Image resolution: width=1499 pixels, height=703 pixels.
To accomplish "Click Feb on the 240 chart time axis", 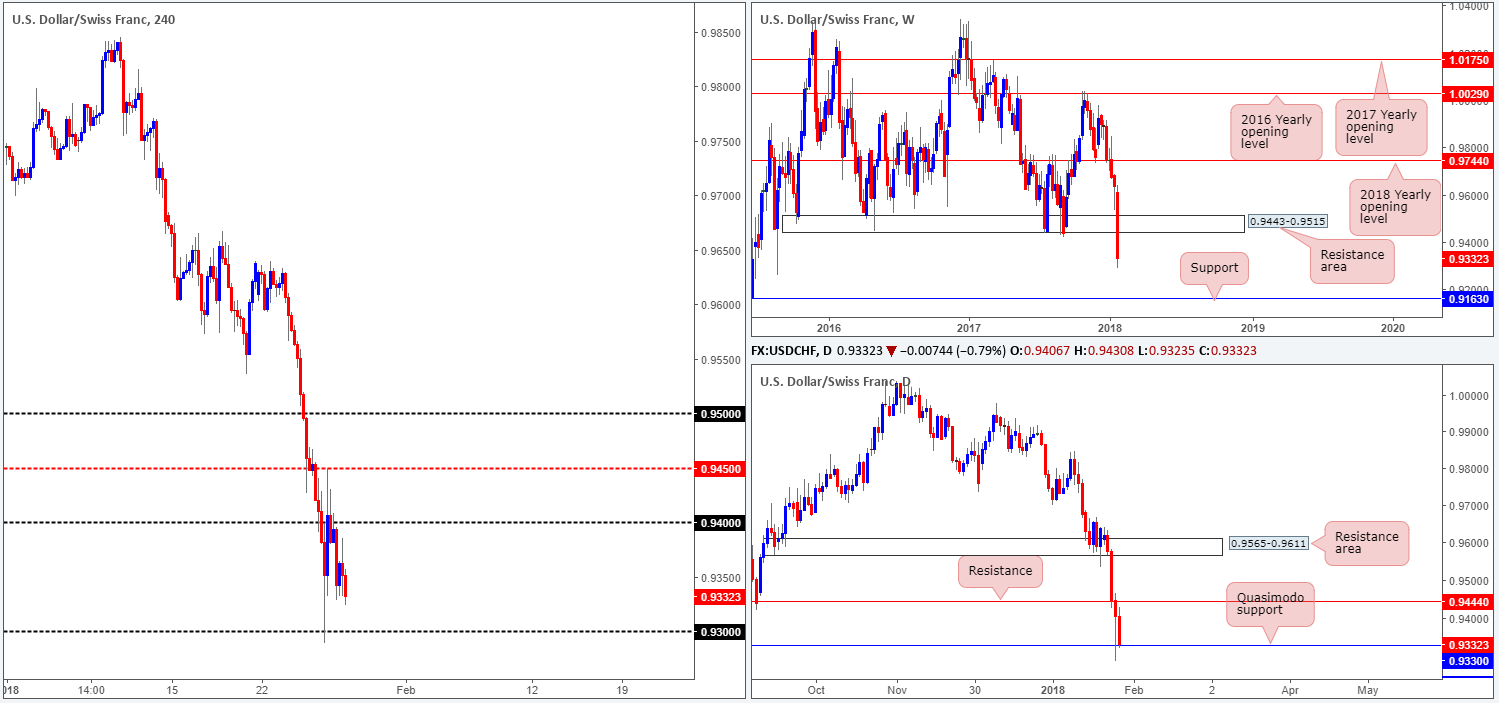I will click(x=404, y=690).
